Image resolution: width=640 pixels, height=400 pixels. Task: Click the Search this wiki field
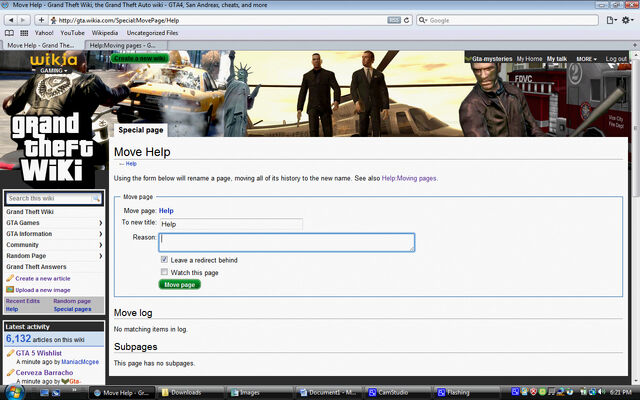click(x=49, y=198)
